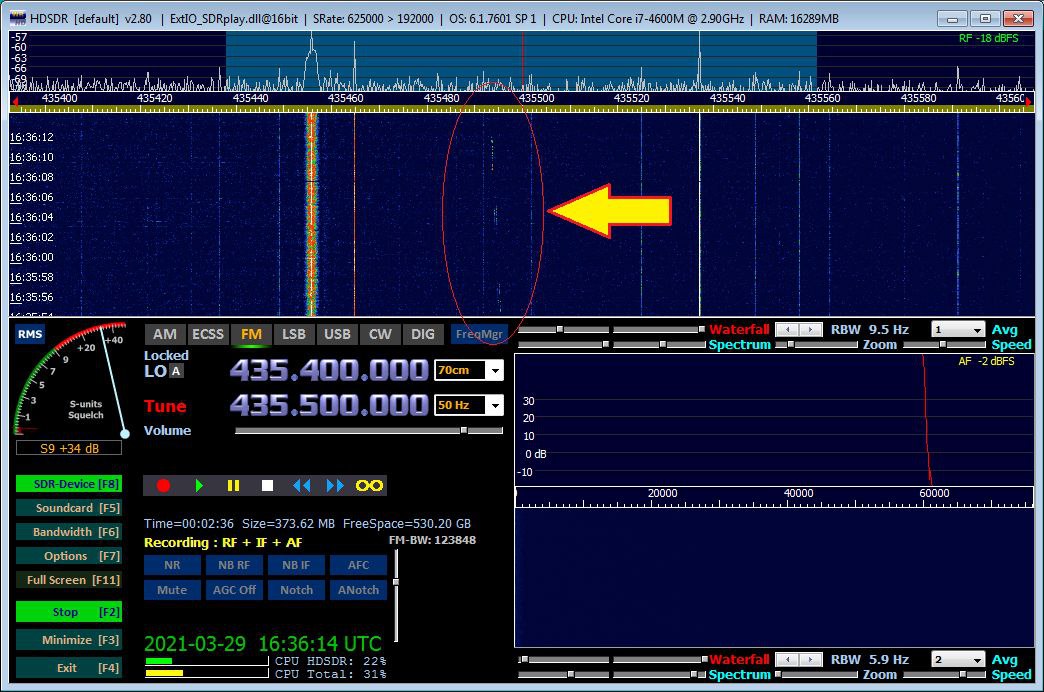Open the Options [F7] button

[68, 556]
